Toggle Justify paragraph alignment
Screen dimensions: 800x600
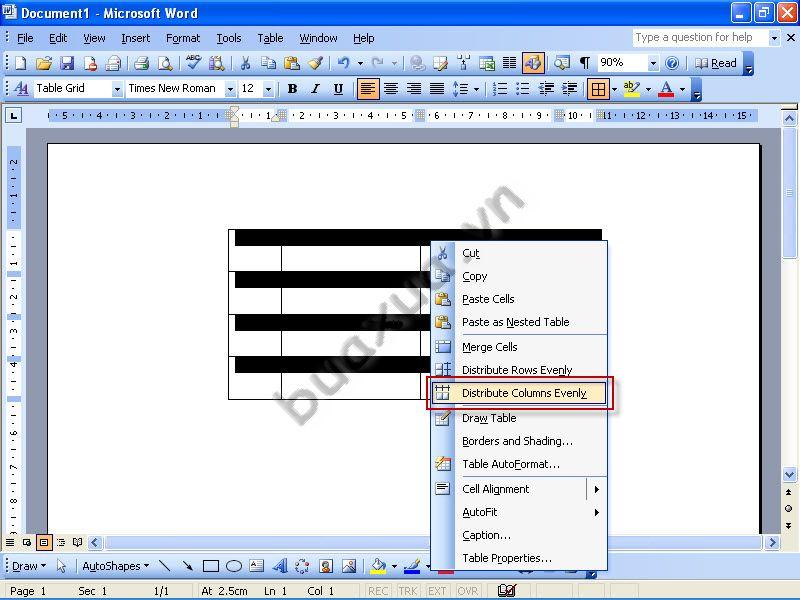437,89
